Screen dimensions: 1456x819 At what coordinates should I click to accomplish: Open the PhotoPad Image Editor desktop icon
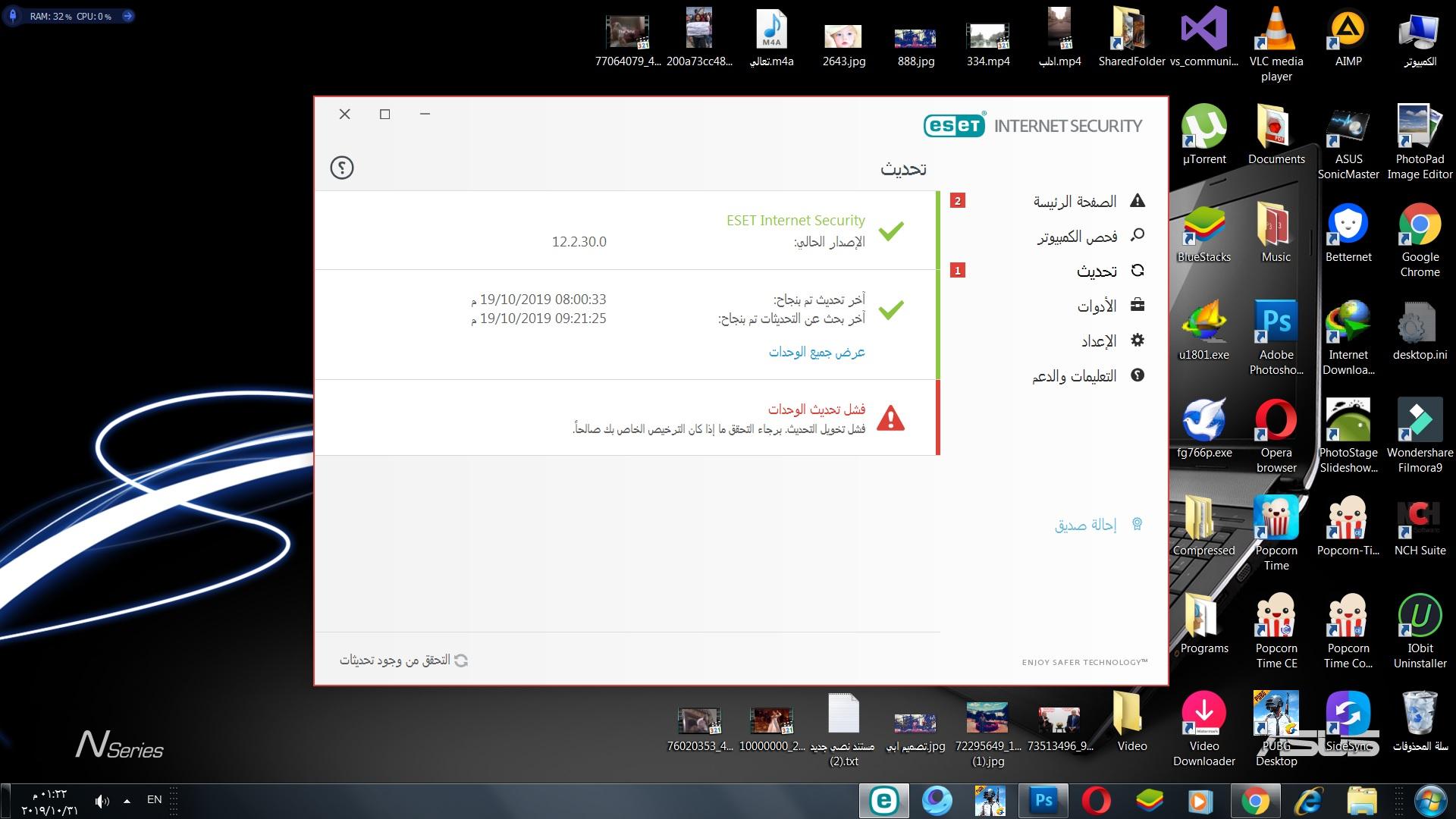click(x=1420, y=142)
